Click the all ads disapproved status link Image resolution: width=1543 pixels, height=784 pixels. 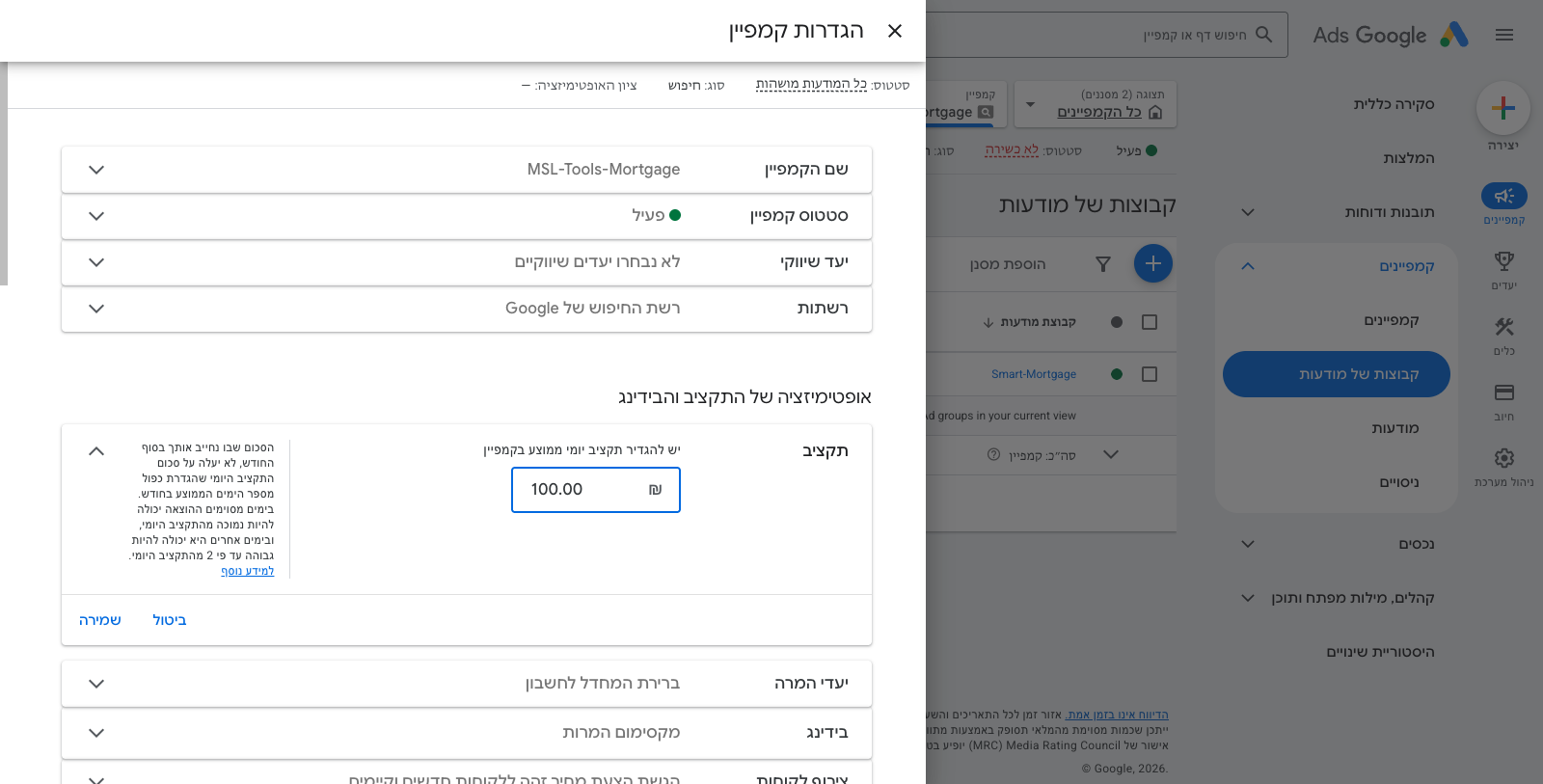(811, 85)
